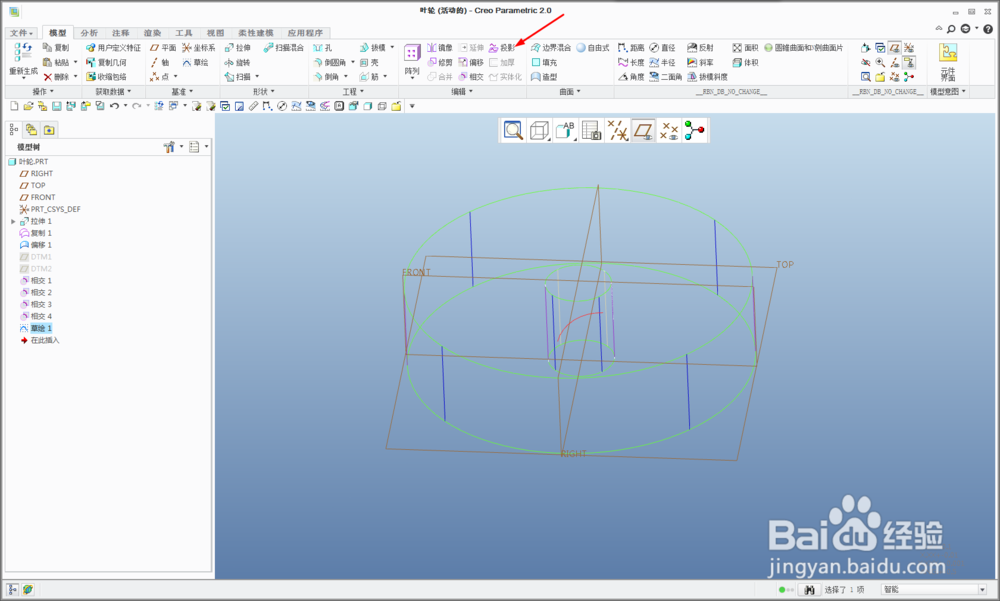Click the Mirror (镜像) tool

point(439,48)
